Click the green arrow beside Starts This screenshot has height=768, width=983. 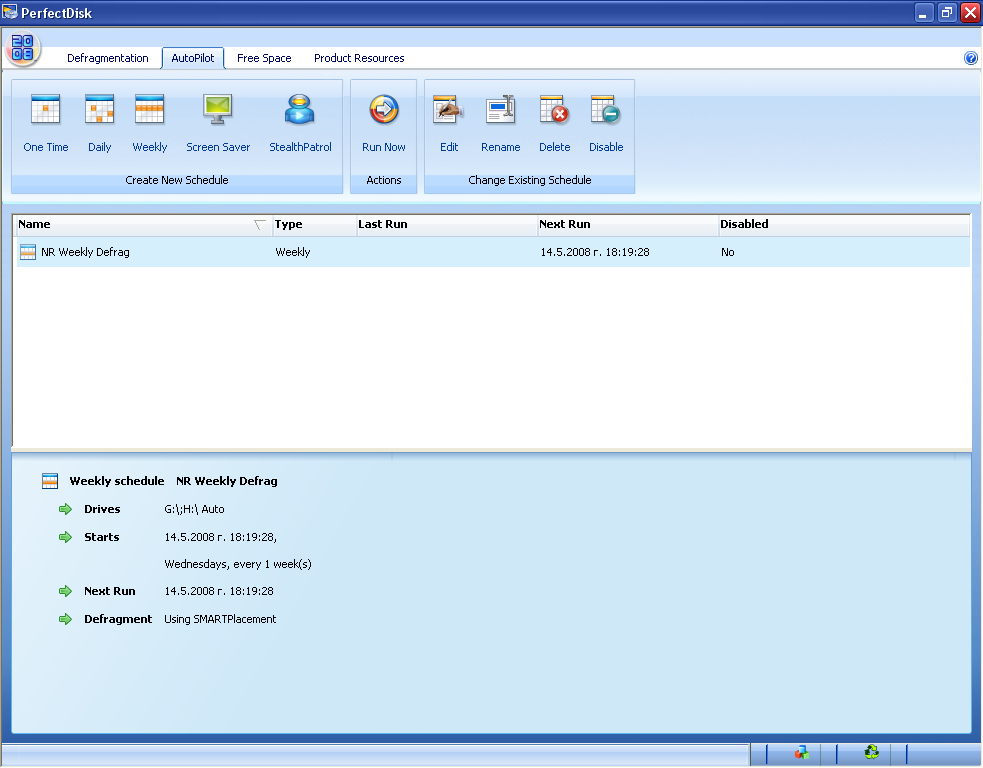click(x=65, y=537)
